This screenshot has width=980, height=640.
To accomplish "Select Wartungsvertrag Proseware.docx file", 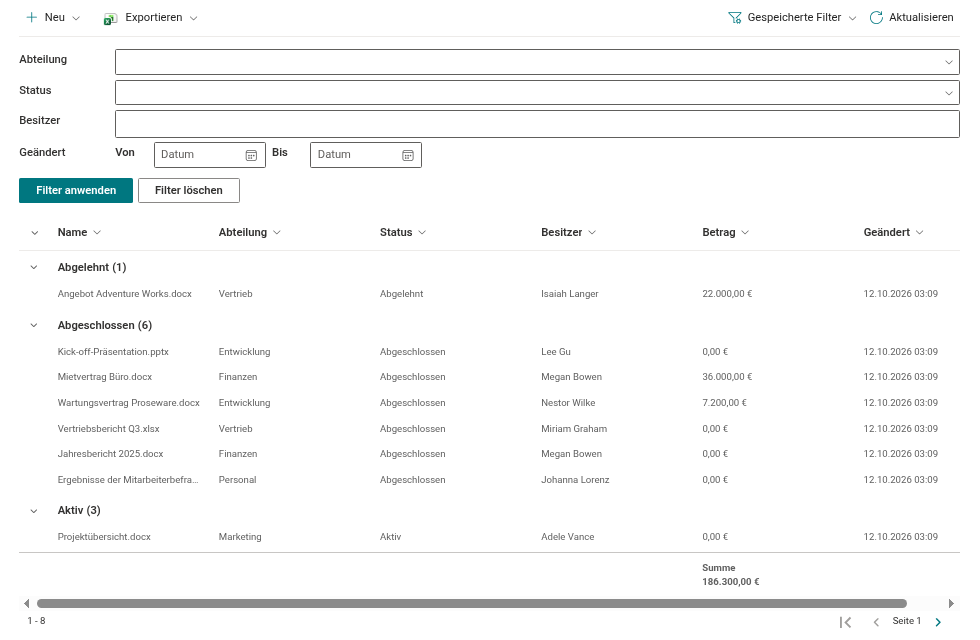I will tap(129, 403).
